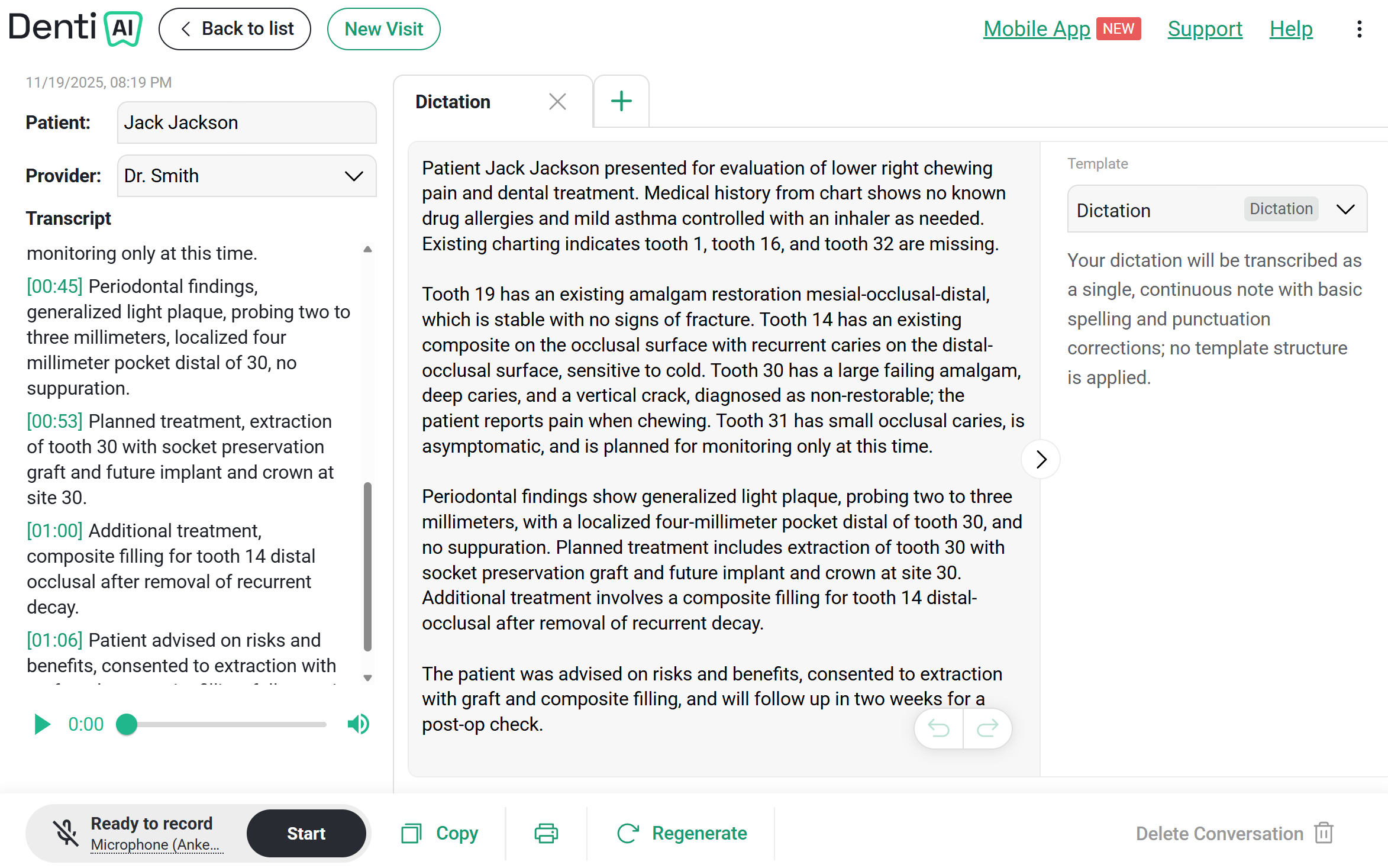Copy the note to clipboard
The height and width of the screenshot is (868, 1388).
click(440, 833)
